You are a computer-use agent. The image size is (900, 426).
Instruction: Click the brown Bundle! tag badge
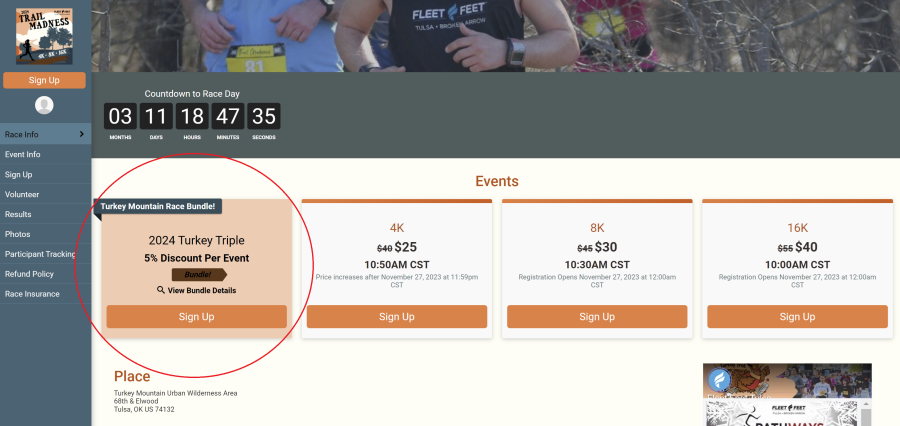(x=199, y=274)
